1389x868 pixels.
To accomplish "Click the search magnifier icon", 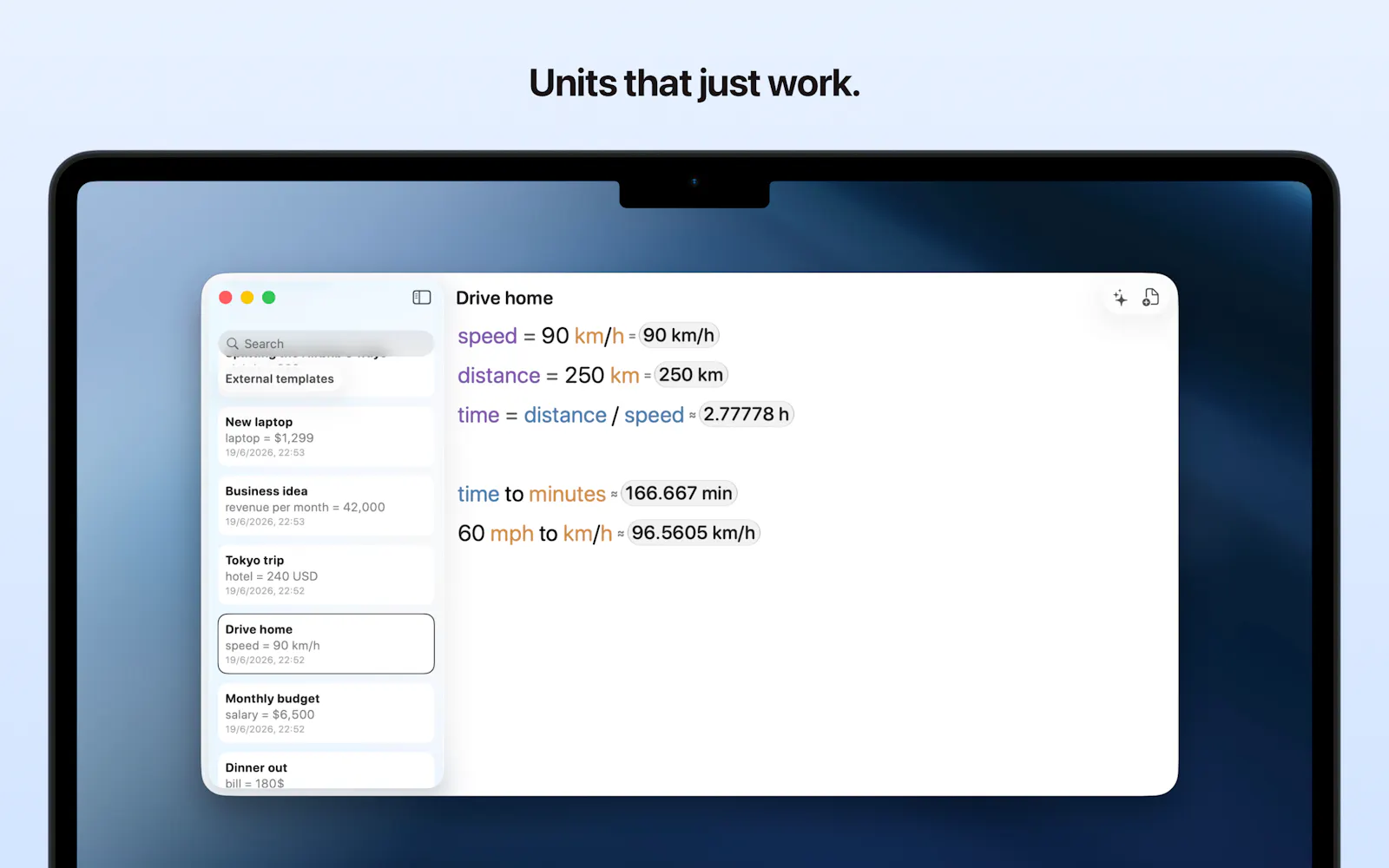I will click(x=233, y=344).
